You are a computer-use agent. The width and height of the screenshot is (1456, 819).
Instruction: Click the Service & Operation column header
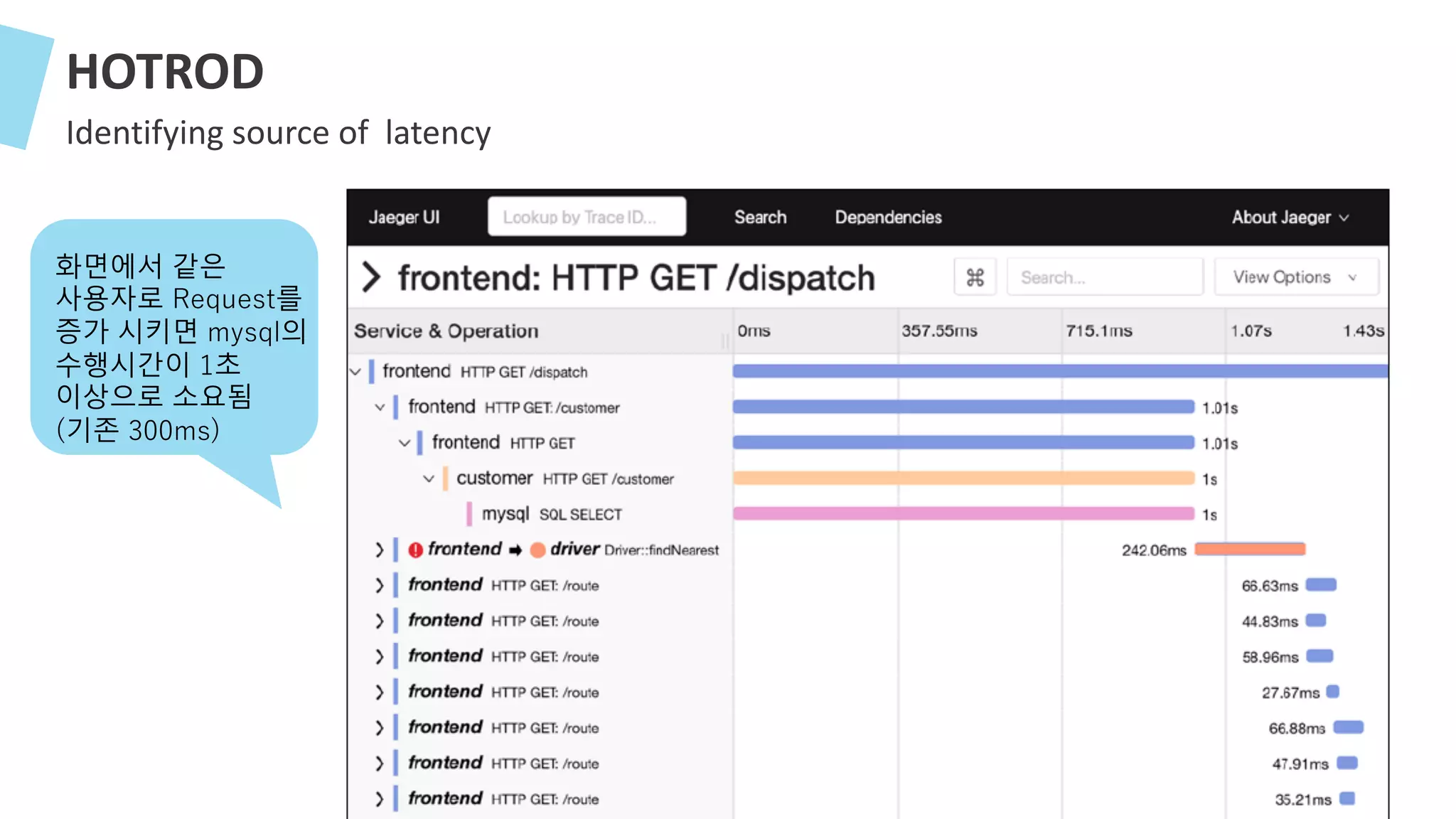click(x=446, y=331)
